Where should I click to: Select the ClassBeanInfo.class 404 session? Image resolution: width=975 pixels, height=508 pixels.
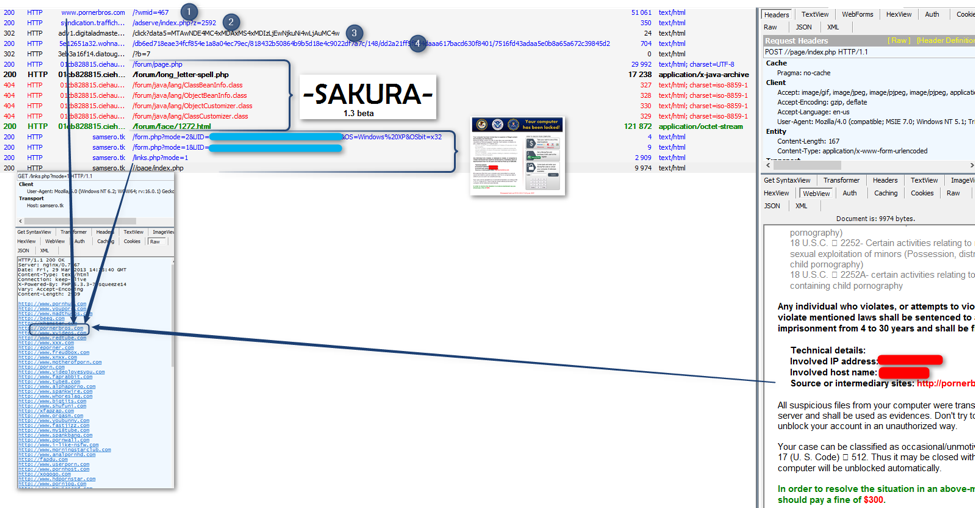377,85
